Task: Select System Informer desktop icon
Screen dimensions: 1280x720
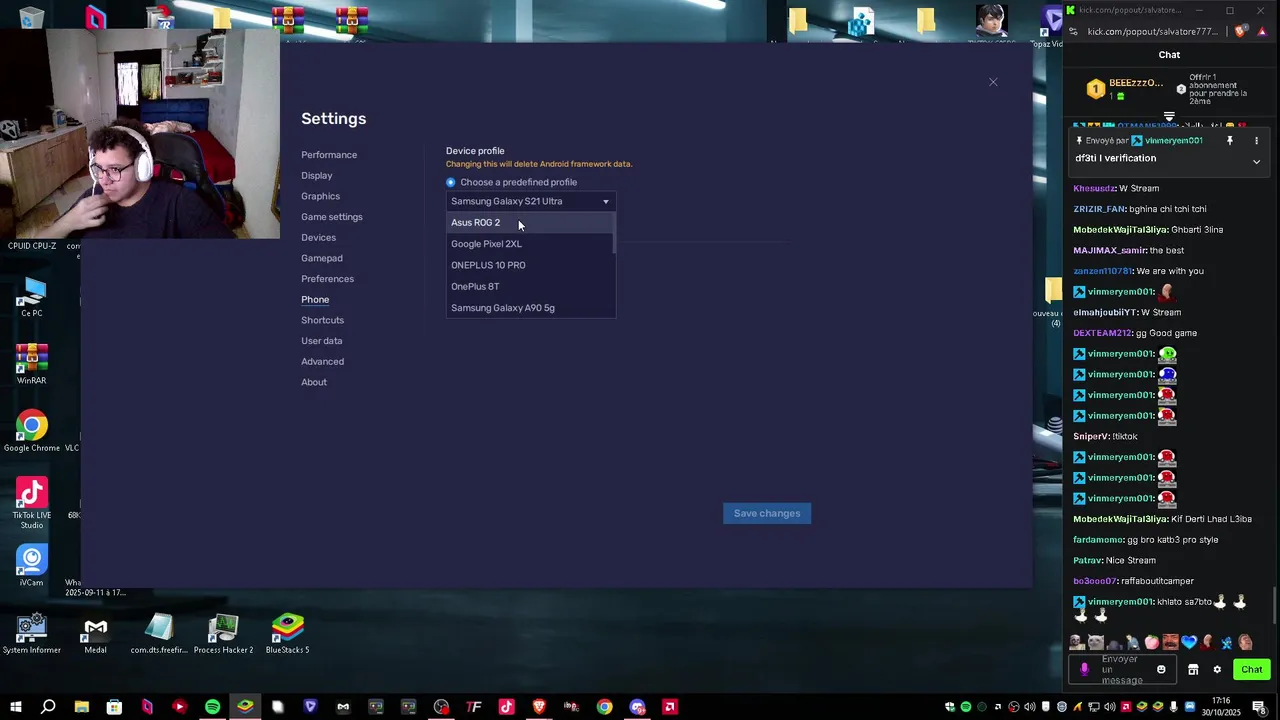Action: [32, 634]
